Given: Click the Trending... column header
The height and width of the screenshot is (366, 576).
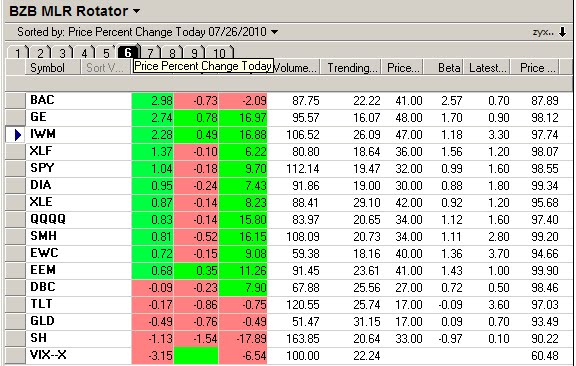Looking at the screenshot, I should coord(352,68).
